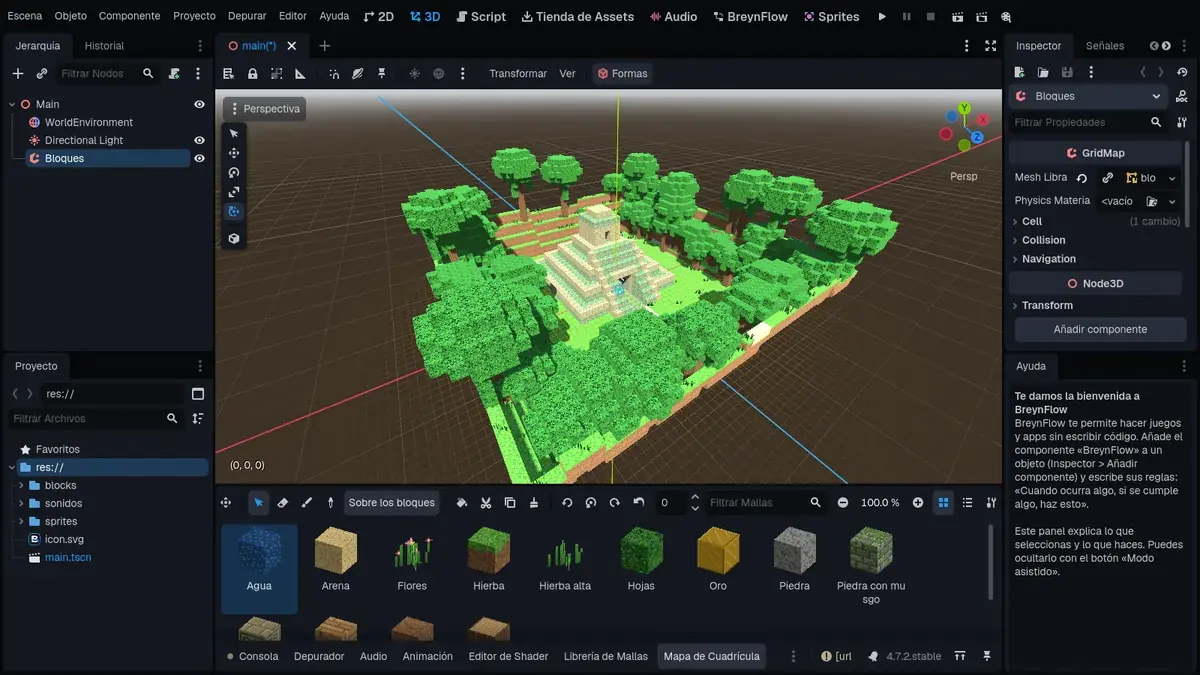1200x675 pixels.
Task: Pick the paint bucket fill tool
Action: (462, 503)
